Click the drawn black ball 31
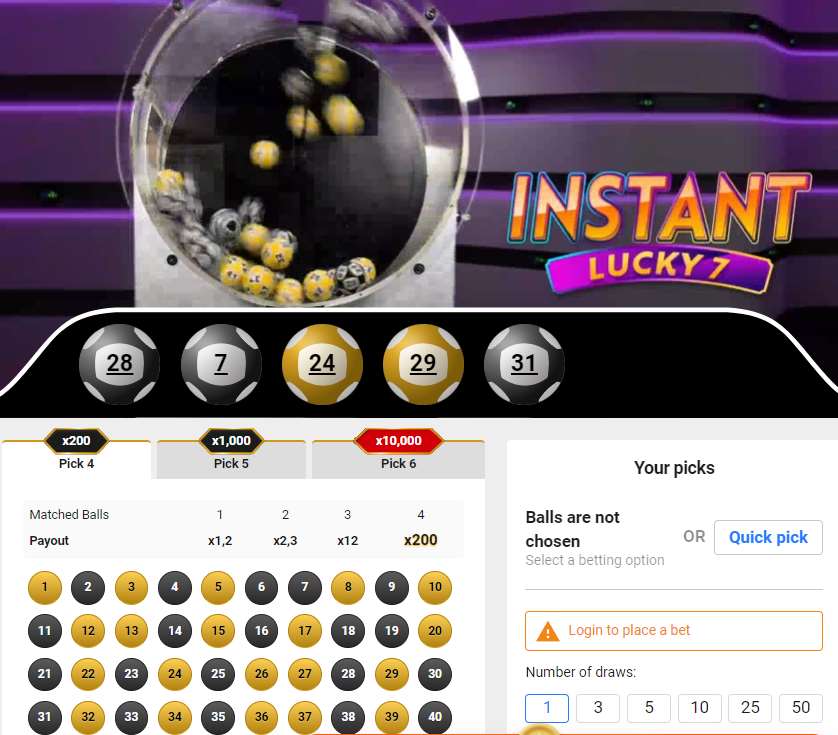The height and width of the screenshot is (735, 838). tap(524, 364)
